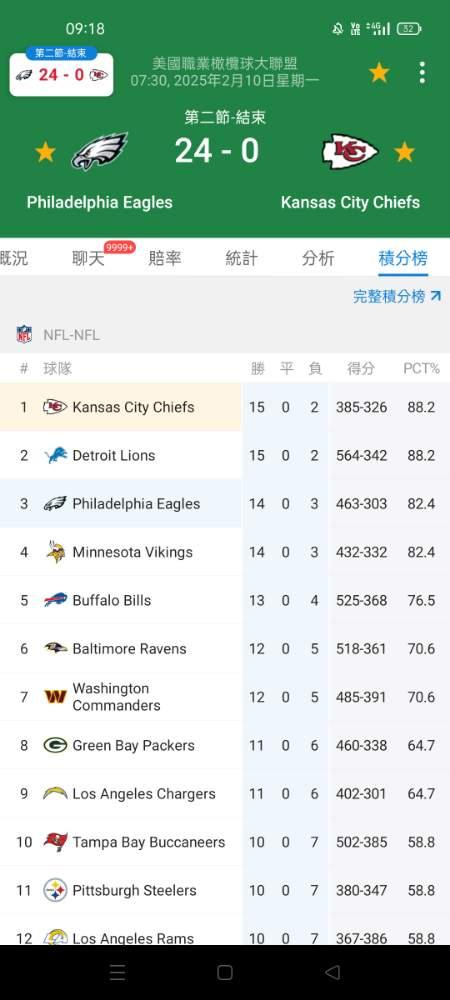This screenshot has width=450, height=1000.
Task: Open the 統計 statistics tab
Action: point(242,258)
